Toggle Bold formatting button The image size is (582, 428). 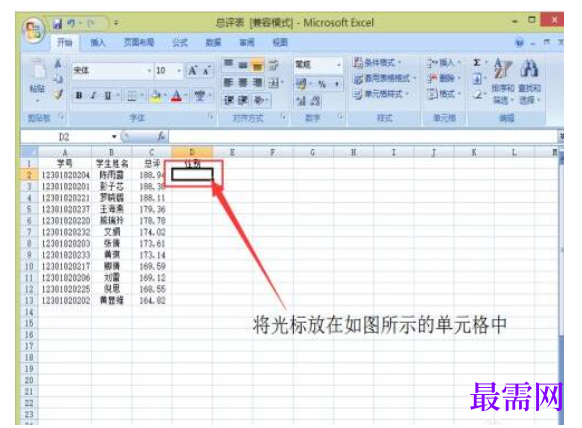[x=79, y=96]
